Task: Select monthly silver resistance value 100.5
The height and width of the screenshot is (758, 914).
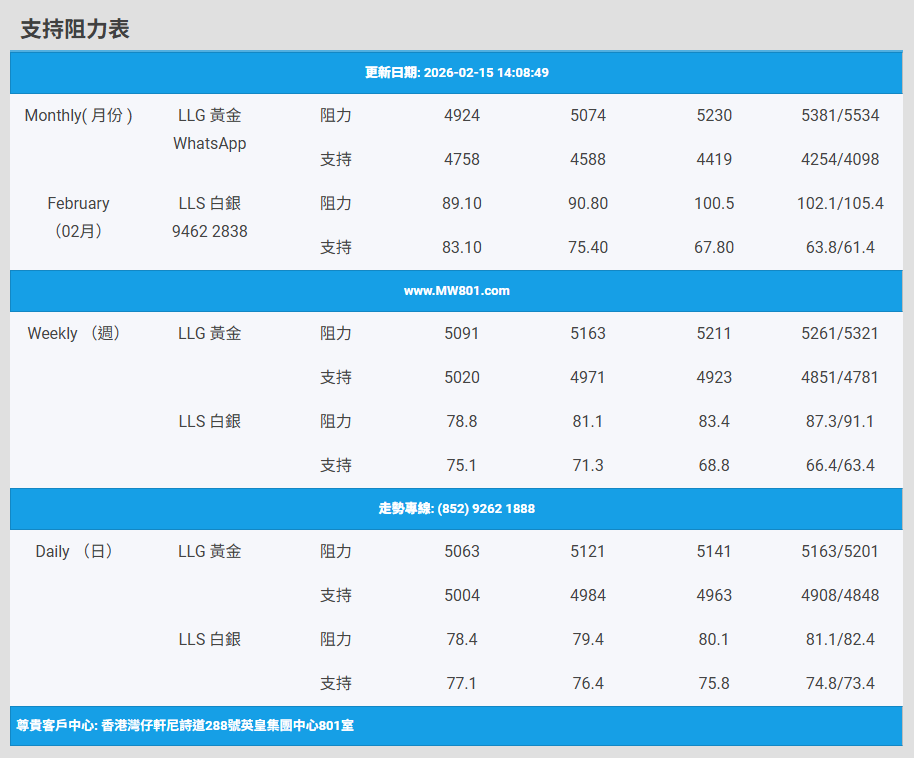Action: (x=714, y=204)
